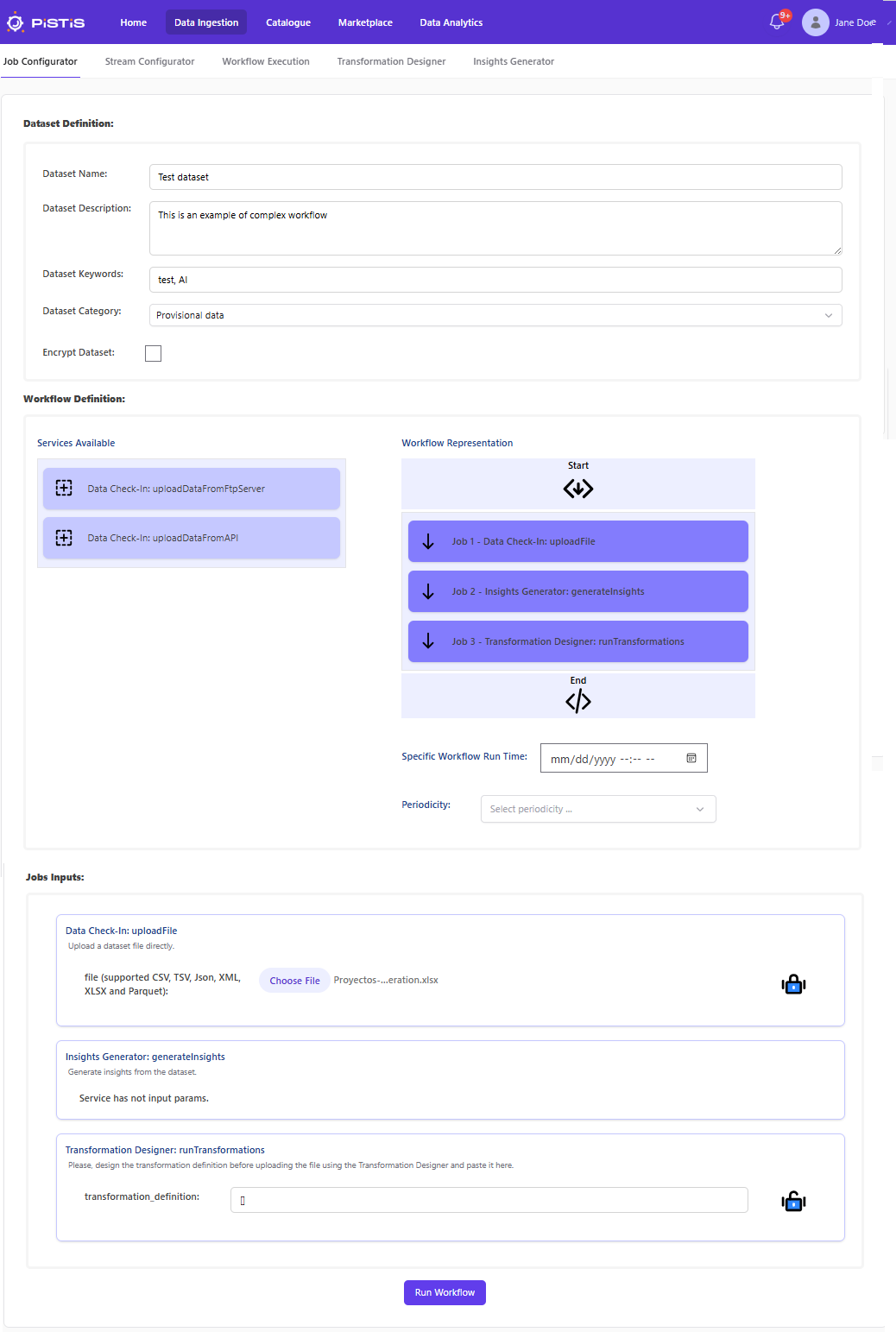Screen dimensions: 896x1332
Task: Click the Dataset Description text area
Action: coord(495,228)
